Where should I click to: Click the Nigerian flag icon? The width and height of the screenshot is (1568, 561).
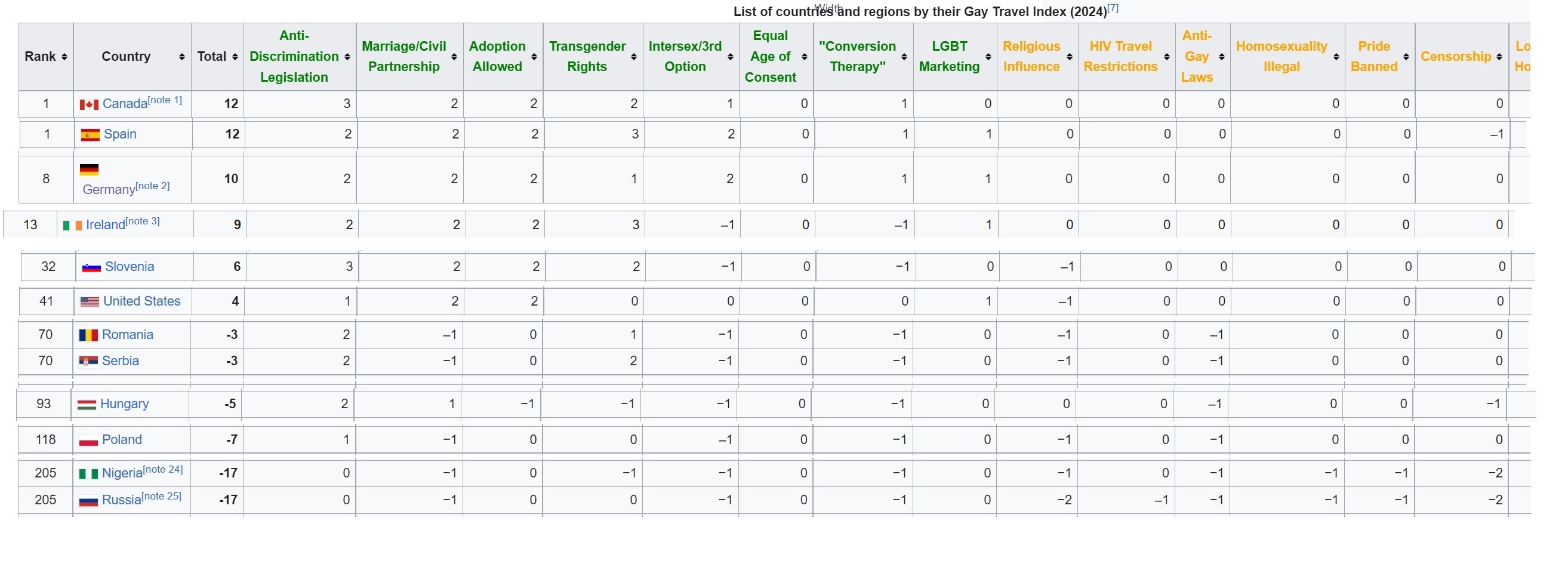[x=88, y=473]
